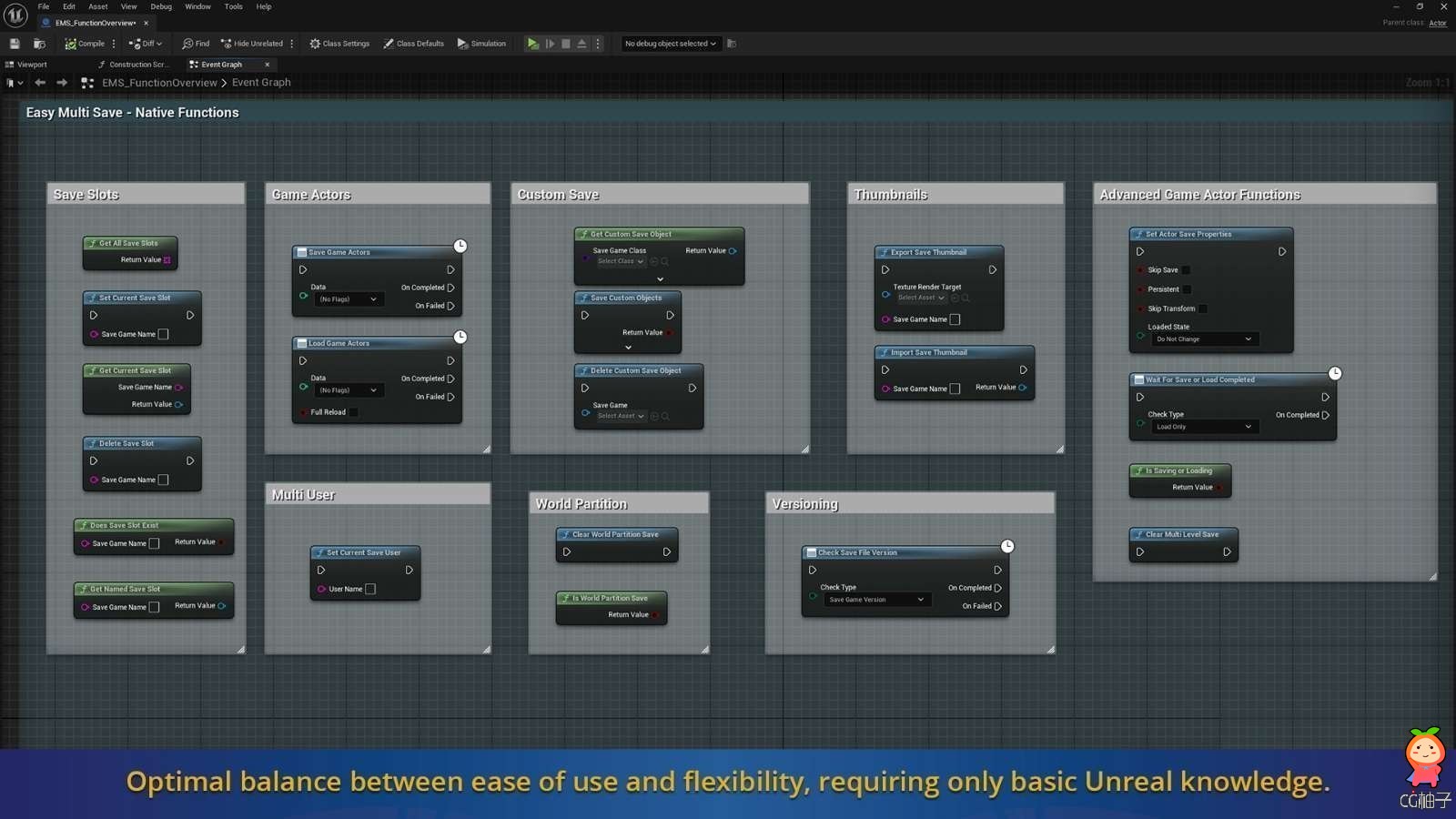Open the Edit menu
This screenshot has height=819, width=1456.
[x=69, y=6]
